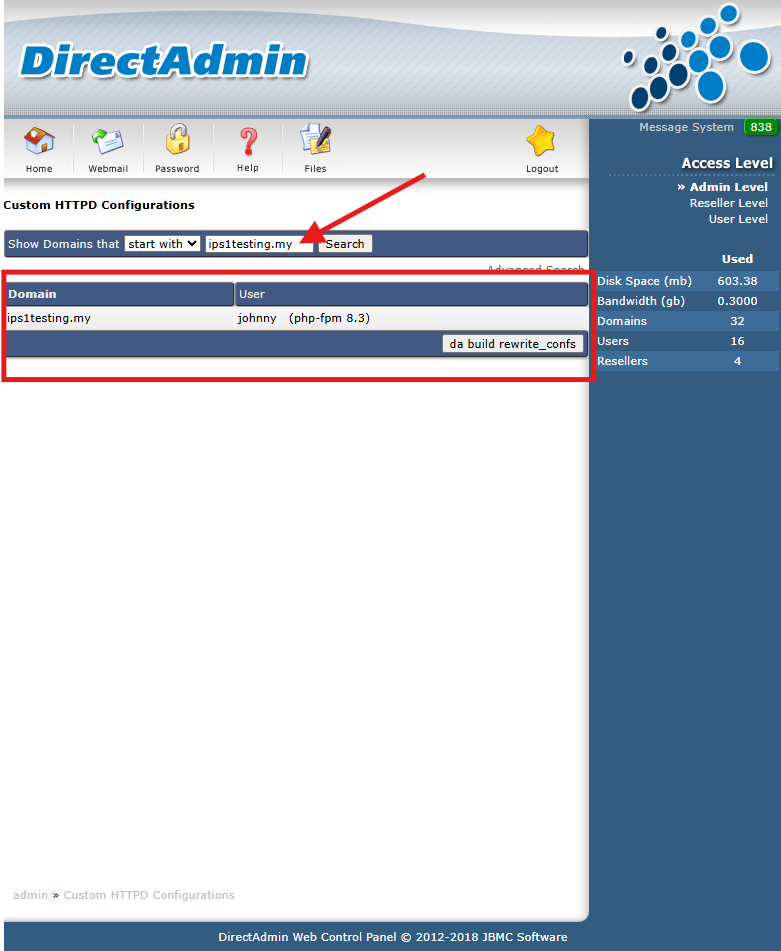Click the 838 messages badge
Screen dimensions: 781x951
[760, 127]
